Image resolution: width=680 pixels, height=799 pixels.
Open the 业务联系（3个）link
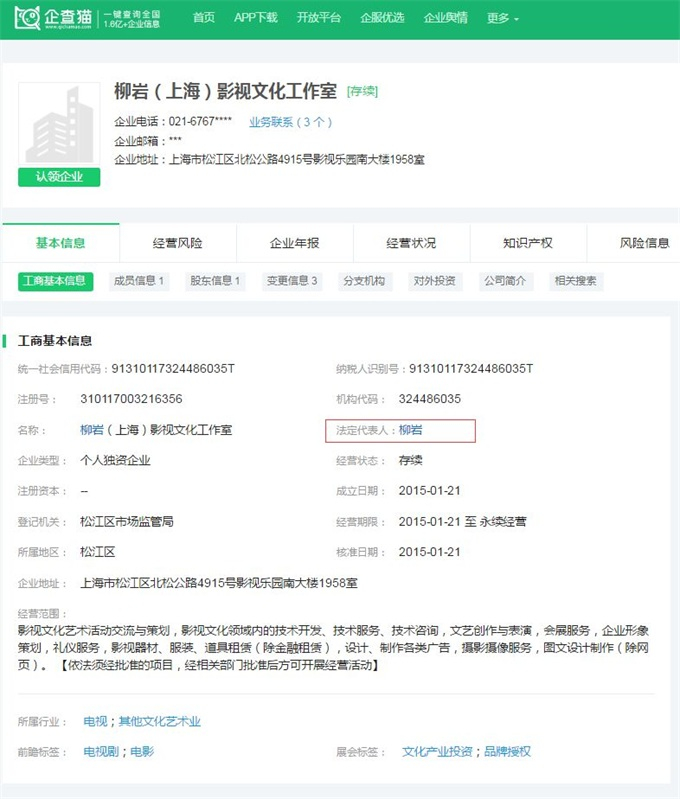(291, 122)
